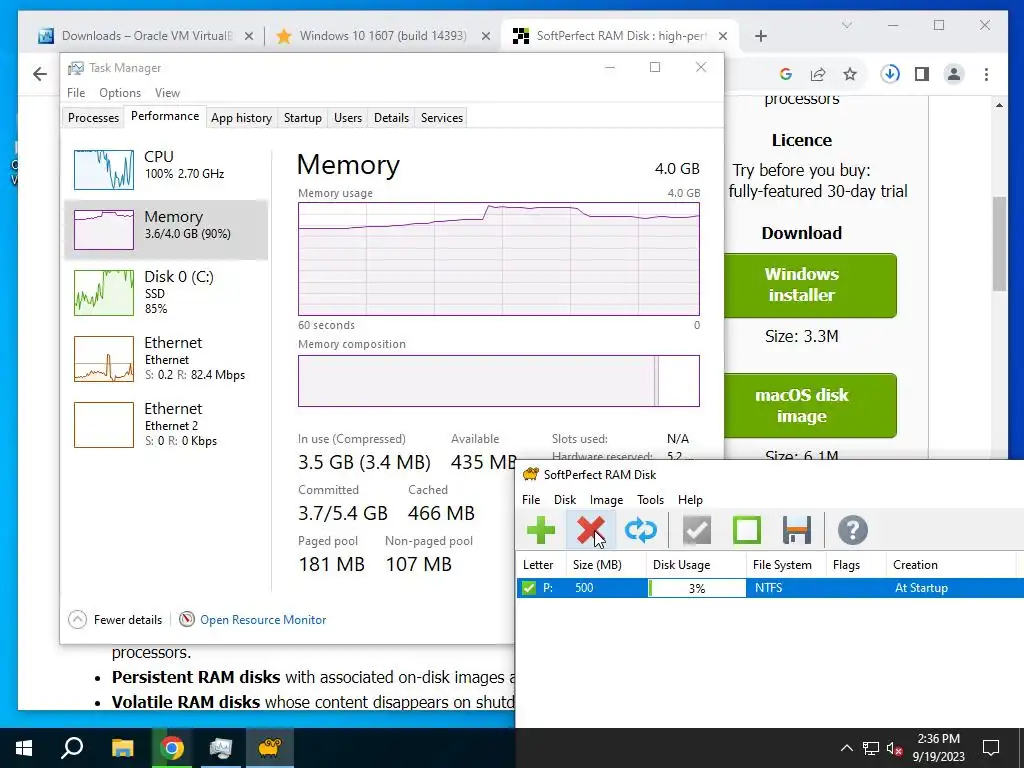1024x768 pixels.
Task: Open Task Manager View menu
Action: point(167,93)
